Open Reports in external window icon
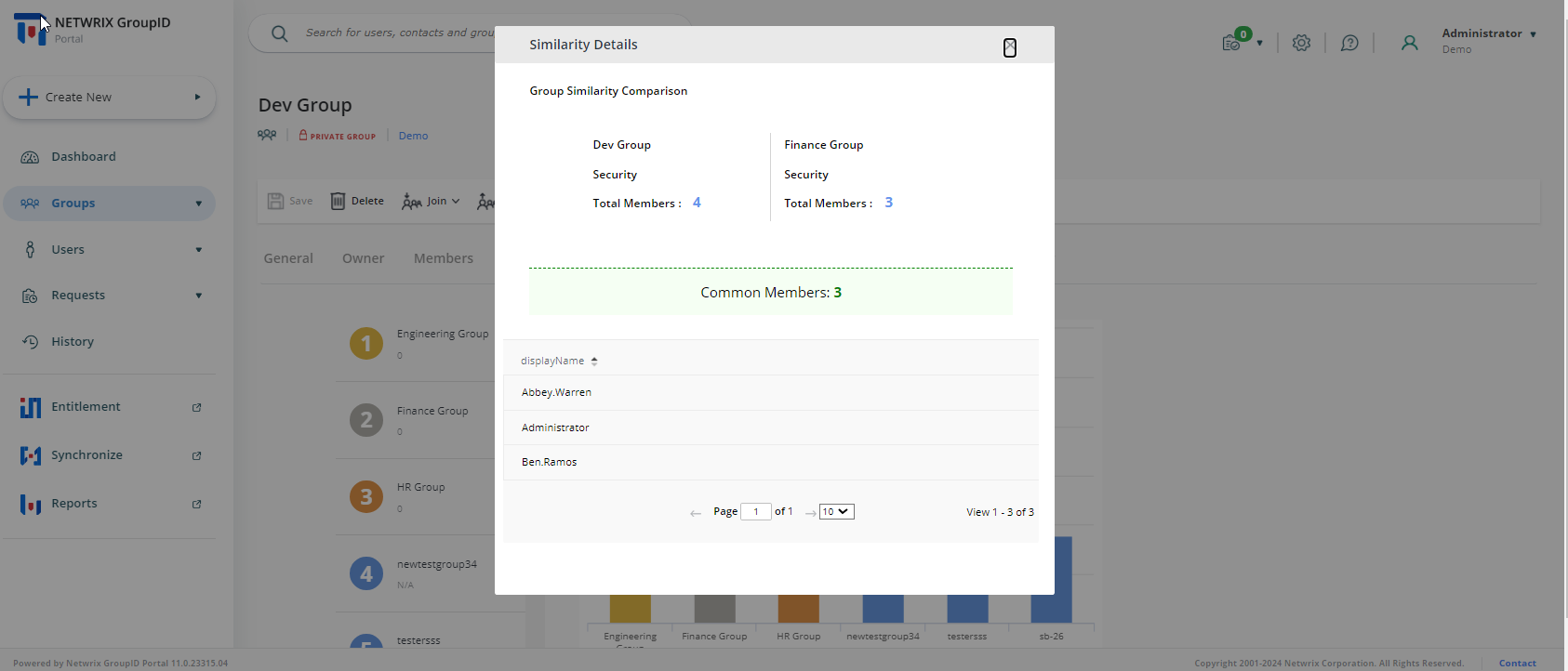 pyautogui.click(x=196, y=504)
